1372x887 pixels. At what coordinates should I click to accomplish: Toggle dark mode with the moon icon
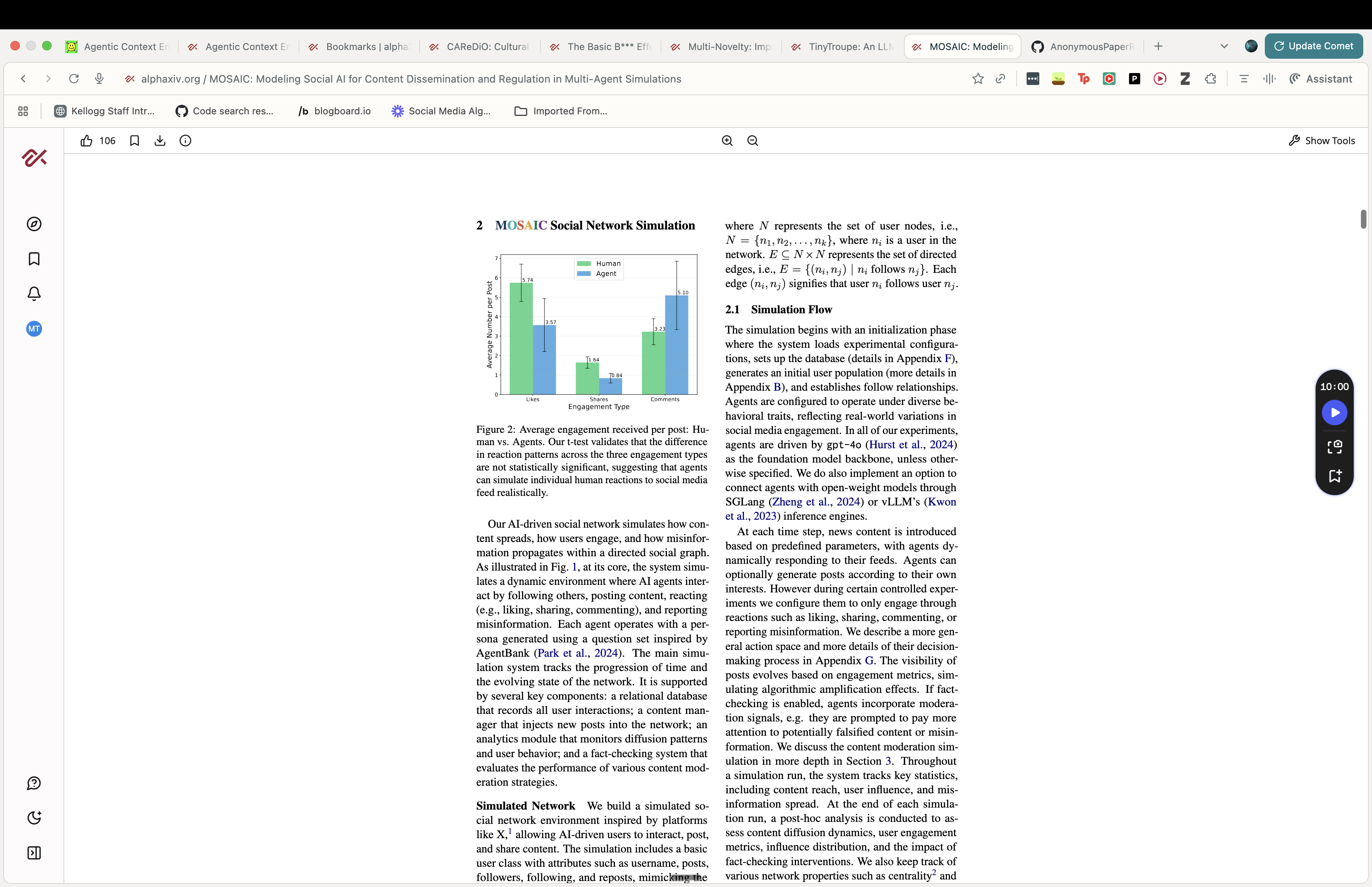(34, 818)
